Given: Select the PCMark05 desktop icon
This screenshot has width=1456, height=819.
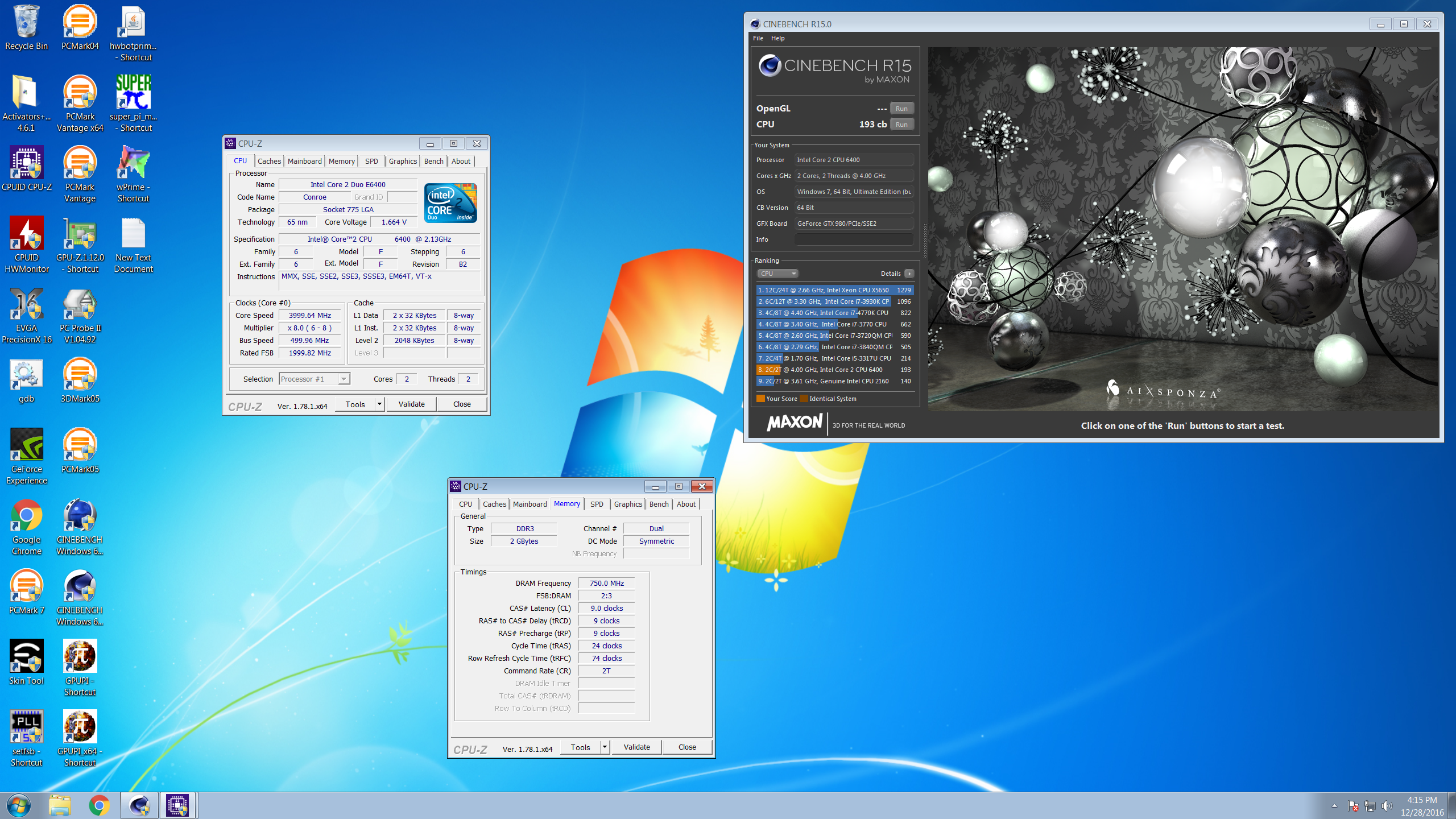Looking at the screenshot, I should tap(80, 452).
